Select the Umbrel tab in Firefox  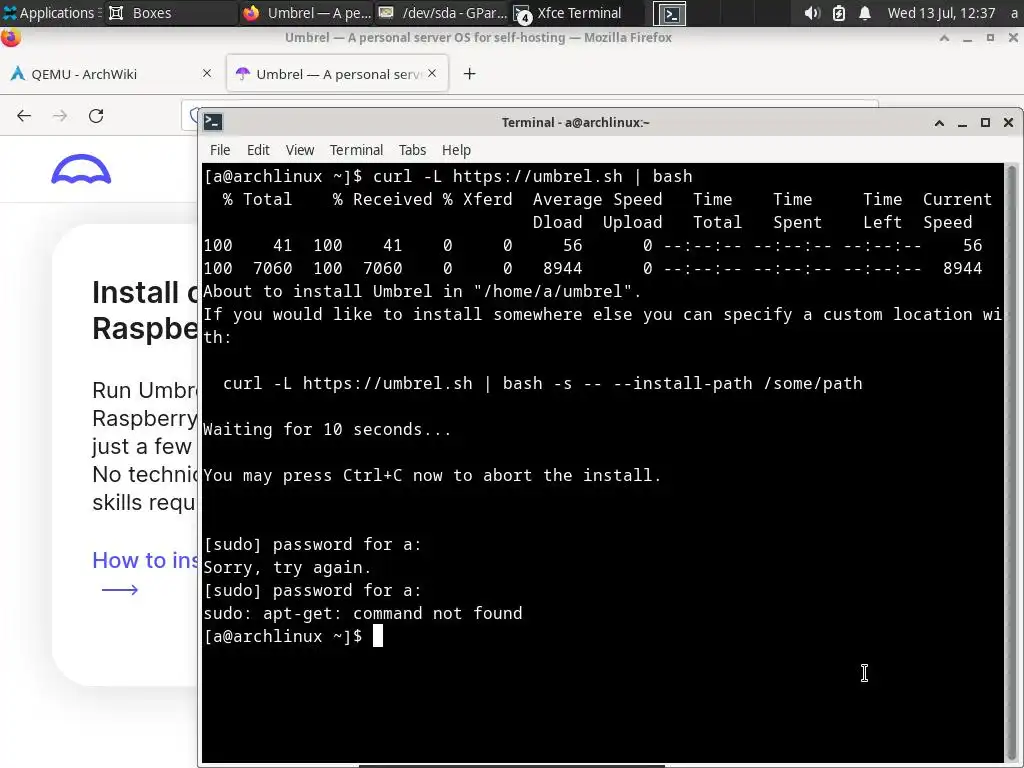coord(337,74)
